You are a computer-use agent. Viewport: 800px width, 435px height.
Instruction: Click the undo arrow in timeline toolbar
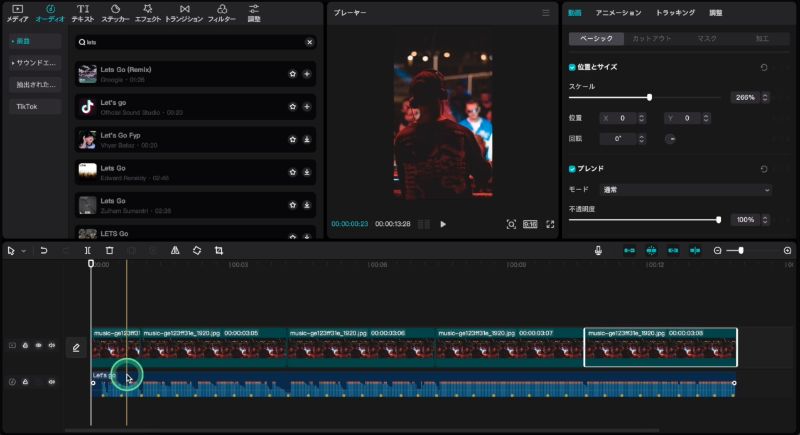44,250
